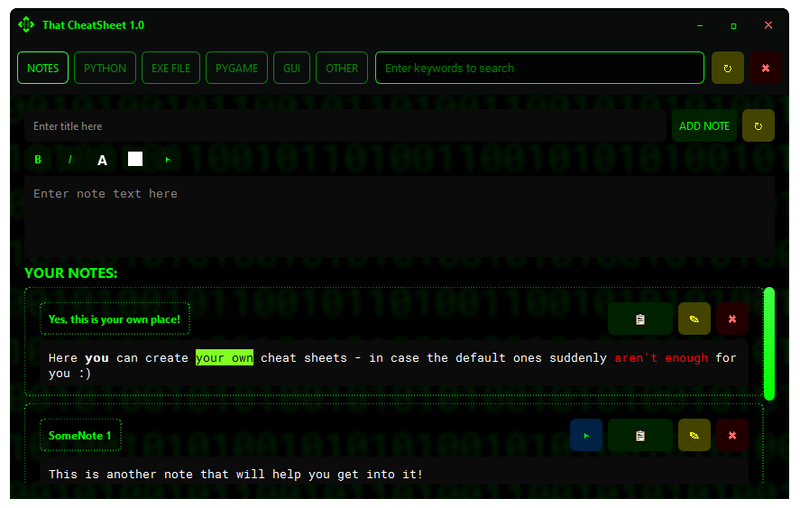
Task: Edit SomeNote 1 with pencil icon
Action: coord(694,435)
